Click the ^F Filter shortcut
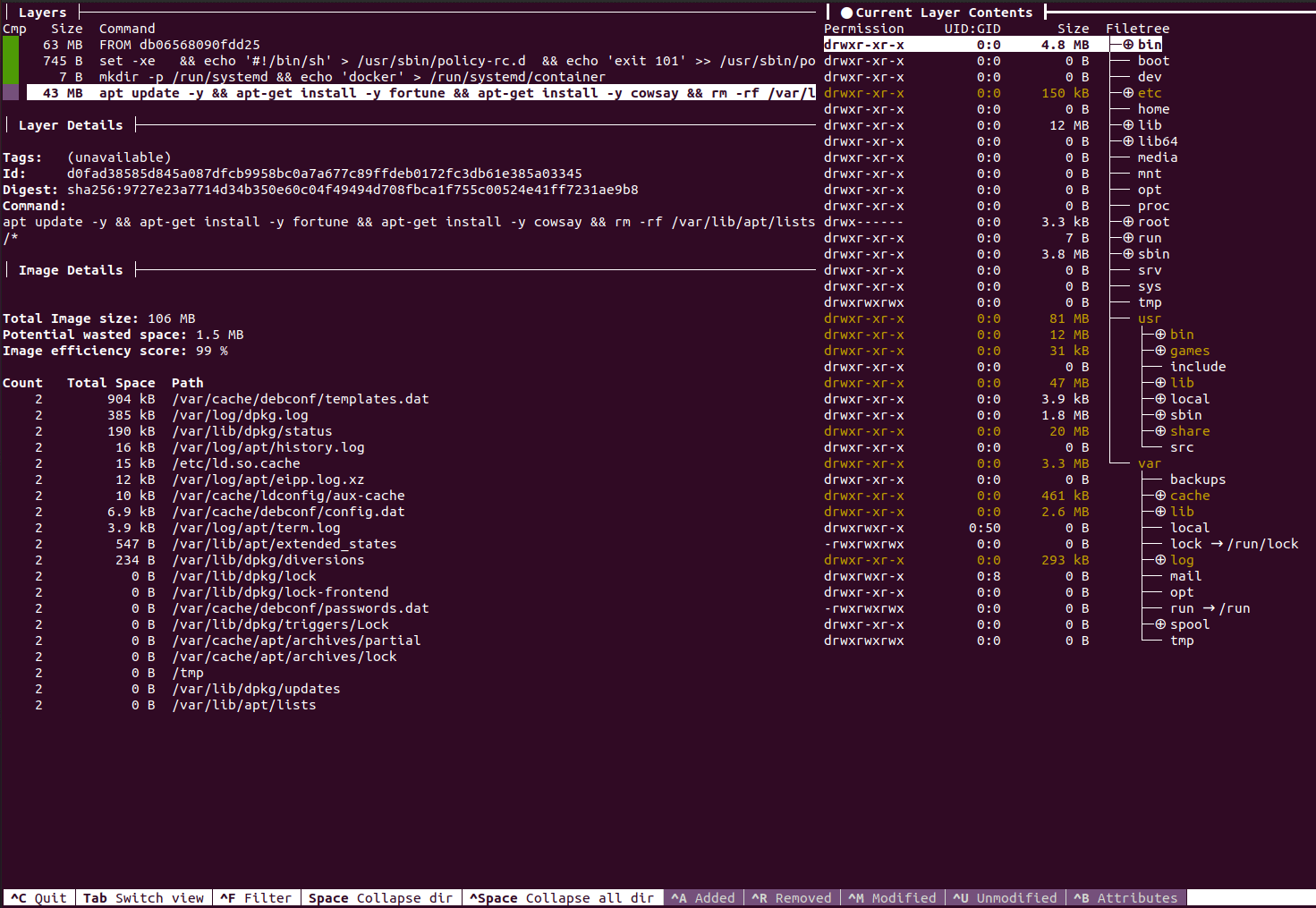The height and width of the screenshot is (908, 1316). 256,898
